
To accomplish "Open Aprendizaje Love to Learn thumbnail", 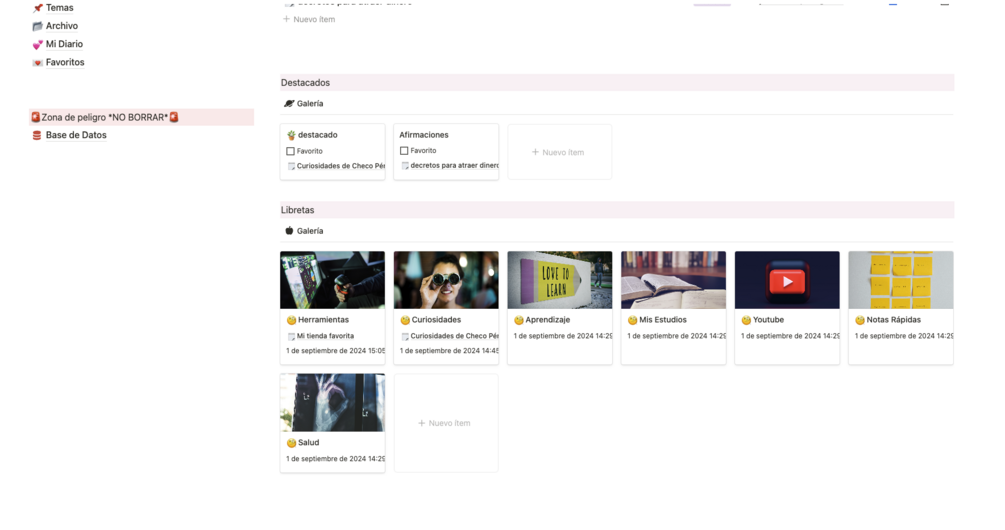I will 560,280.
